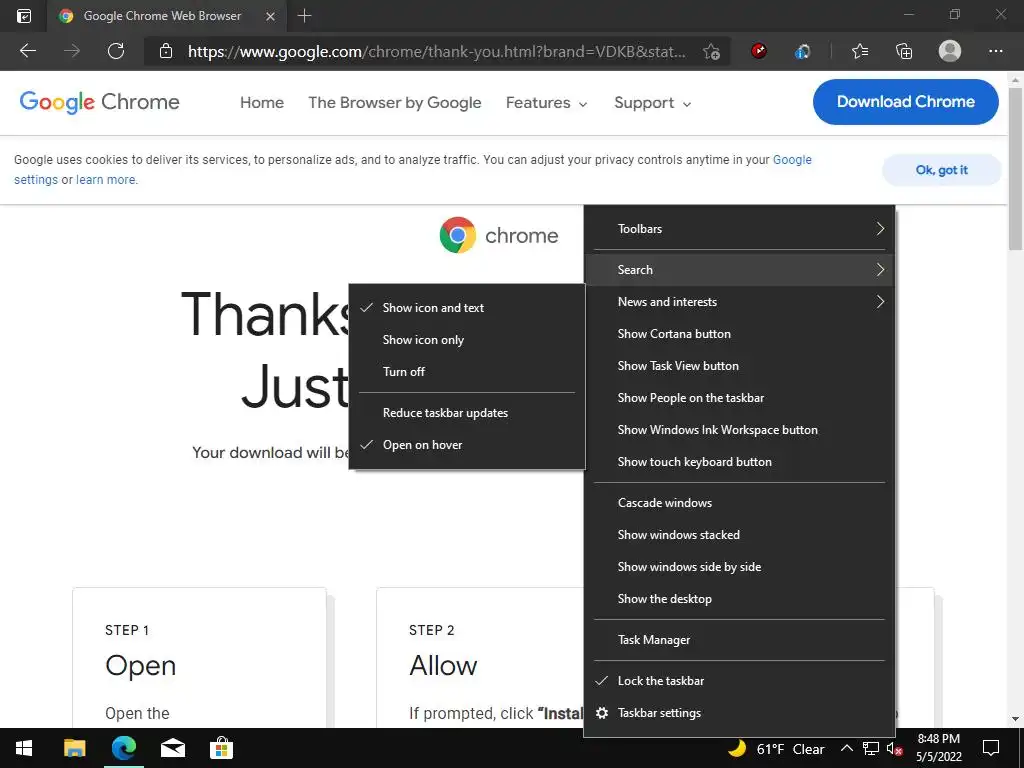The image size is (1024, 768).
Task: Close the Google Chrome Web Browser tab
Action: pyautogui.click(x=270, y=16)
